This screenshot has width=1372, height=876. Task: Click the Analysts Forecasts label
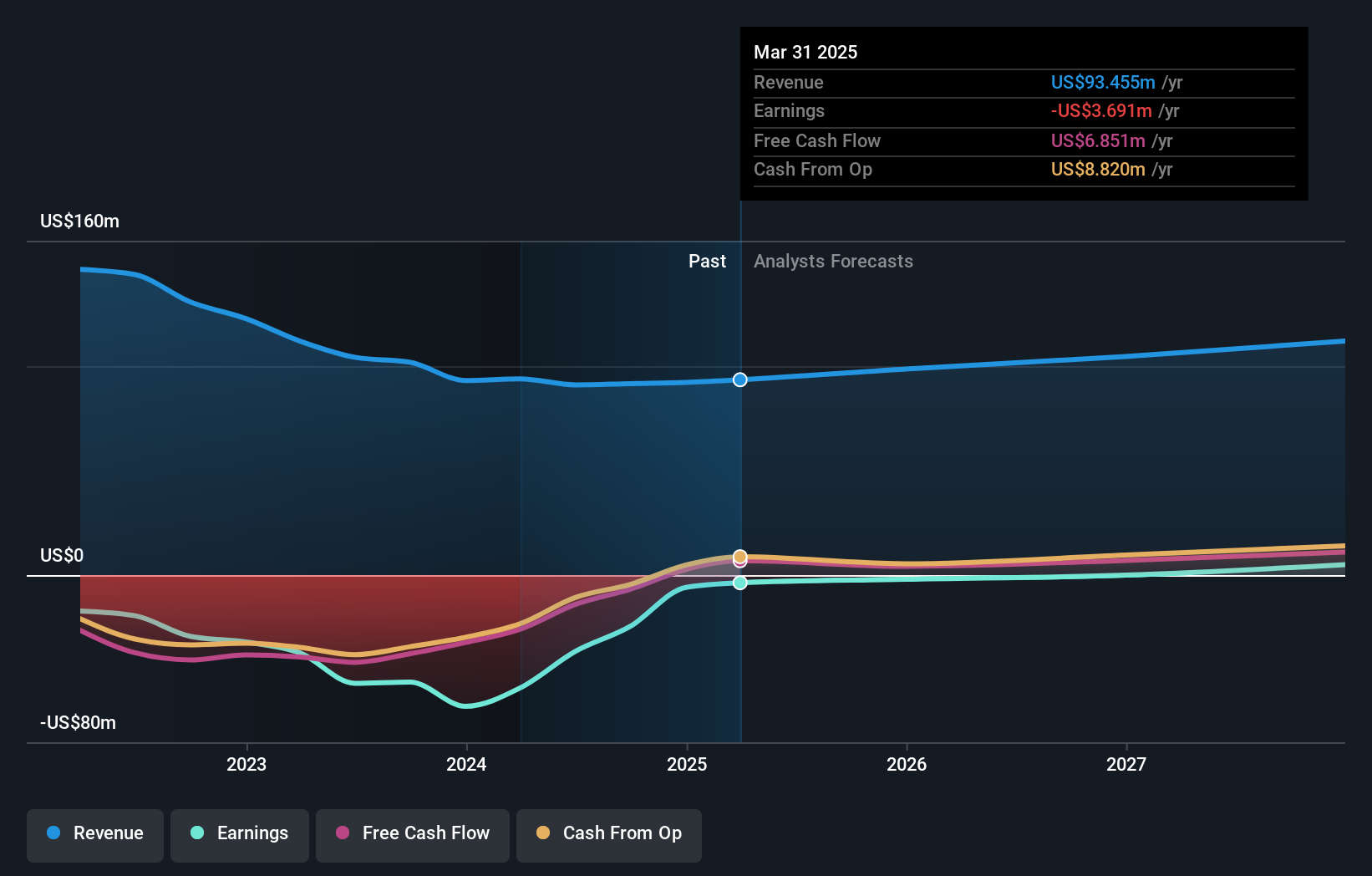pos(833,262)
